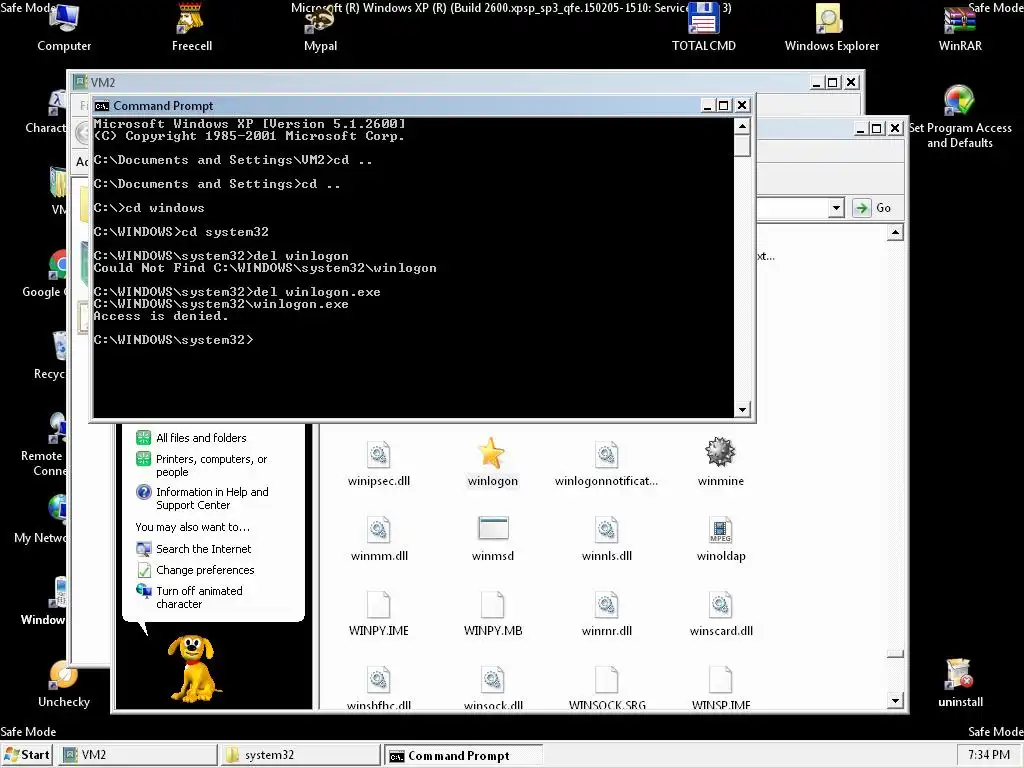Select the winlogonnotificat... file
Screen dimensions: 1024x768
tap(606, 464)
